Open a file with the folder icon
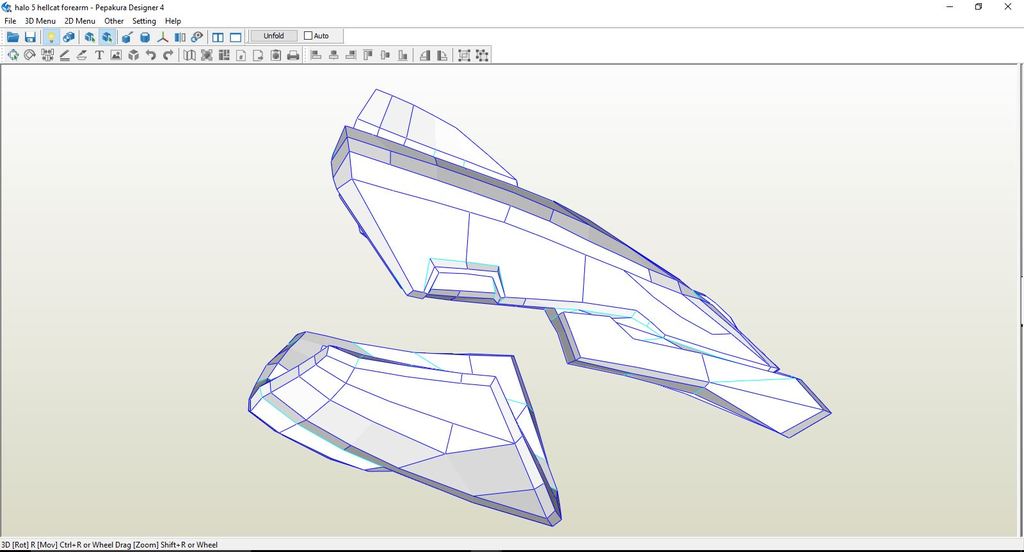 tap(12, 37)
